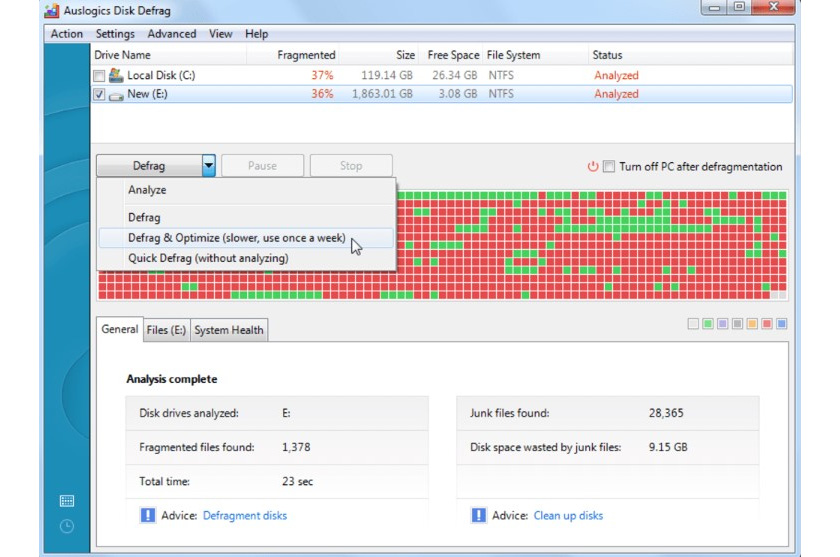
Task: Switch to the Files (E:) tab
Action: pyautogui.click(x=166, y=330)
